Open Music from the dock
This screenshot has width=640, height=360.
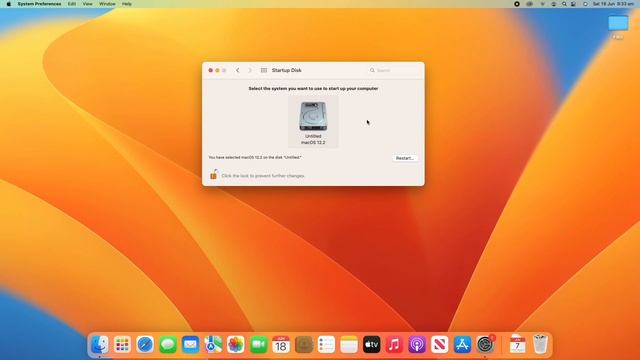pos(394,344)
